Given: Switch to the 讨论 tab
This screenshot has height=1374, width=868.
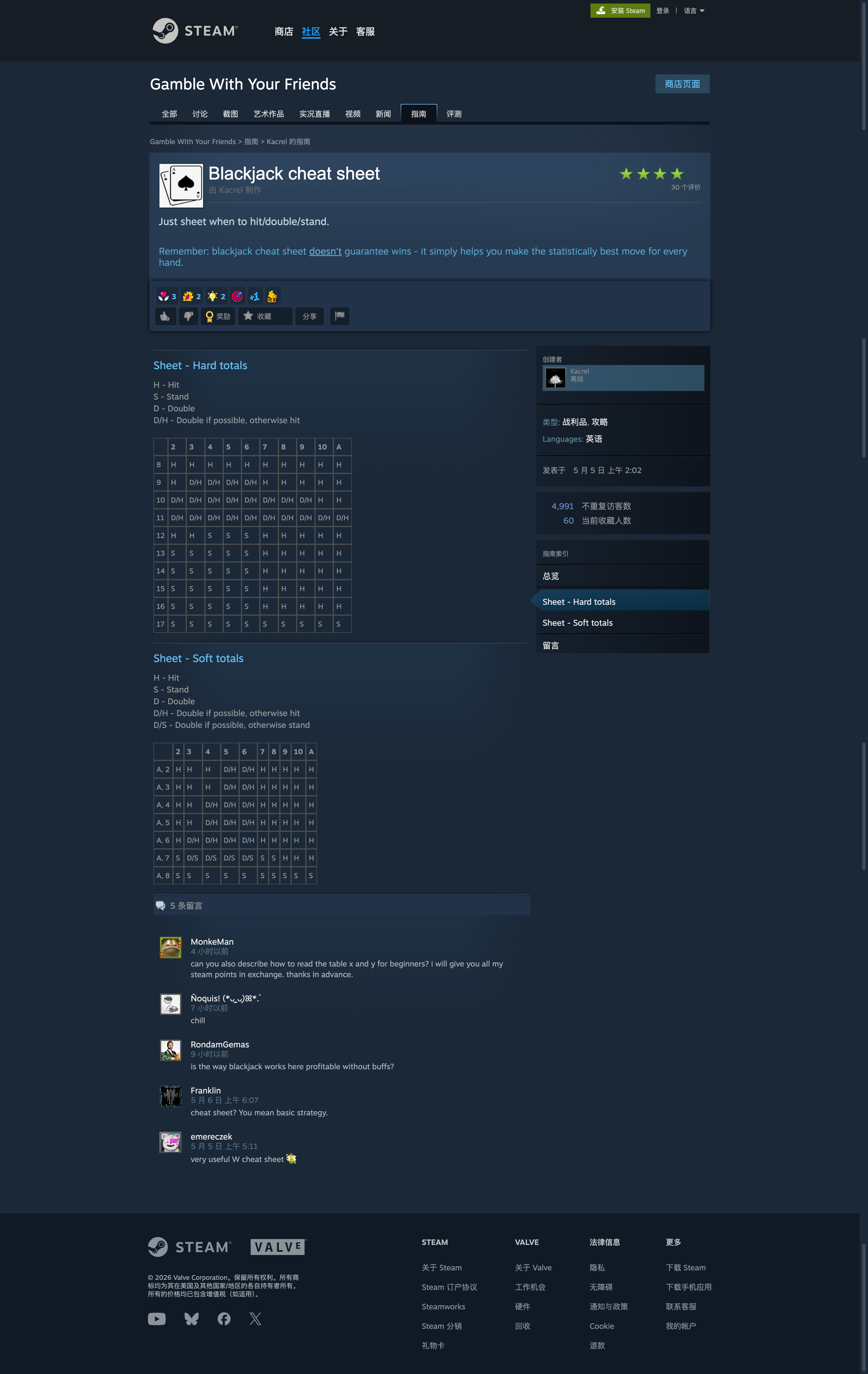Looking at the screenshot, I should [x=200, y=114].
